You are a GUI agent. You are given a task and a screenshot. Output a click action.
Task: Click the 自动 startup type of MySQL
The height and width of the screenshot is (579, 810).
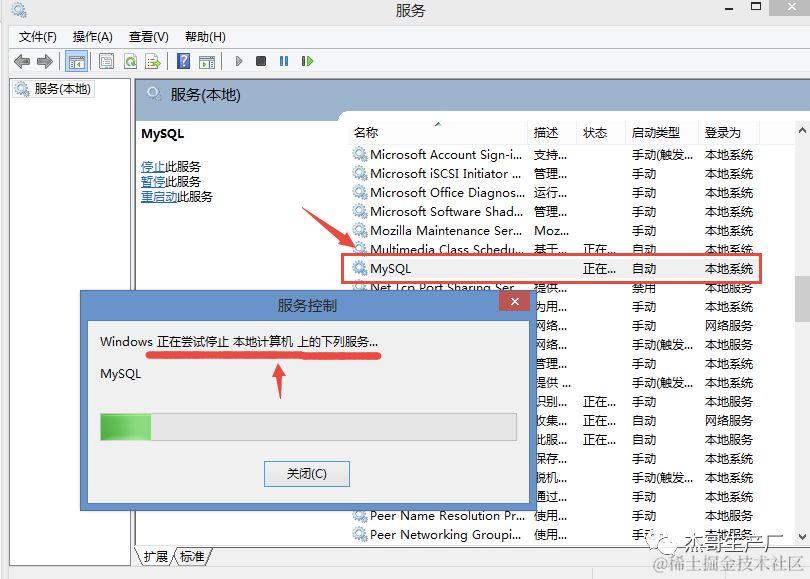point(644,269)
